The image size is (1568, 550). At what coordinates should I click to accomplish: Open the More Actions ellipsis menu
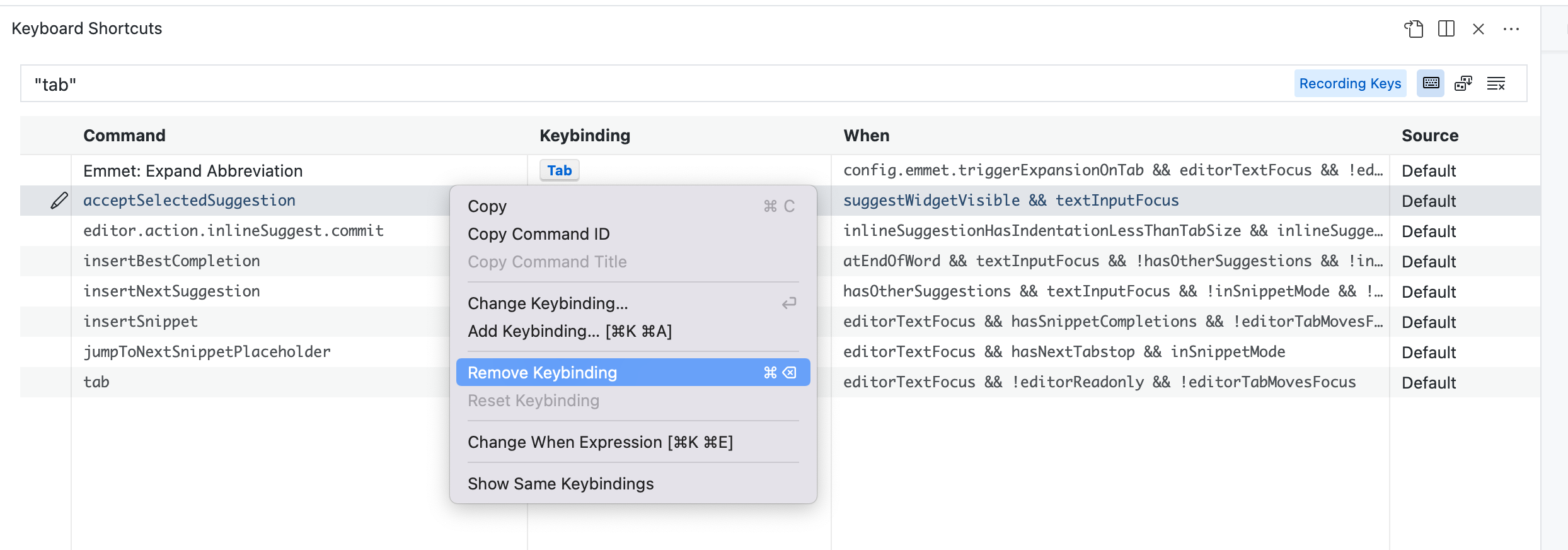click(1511, 29)
